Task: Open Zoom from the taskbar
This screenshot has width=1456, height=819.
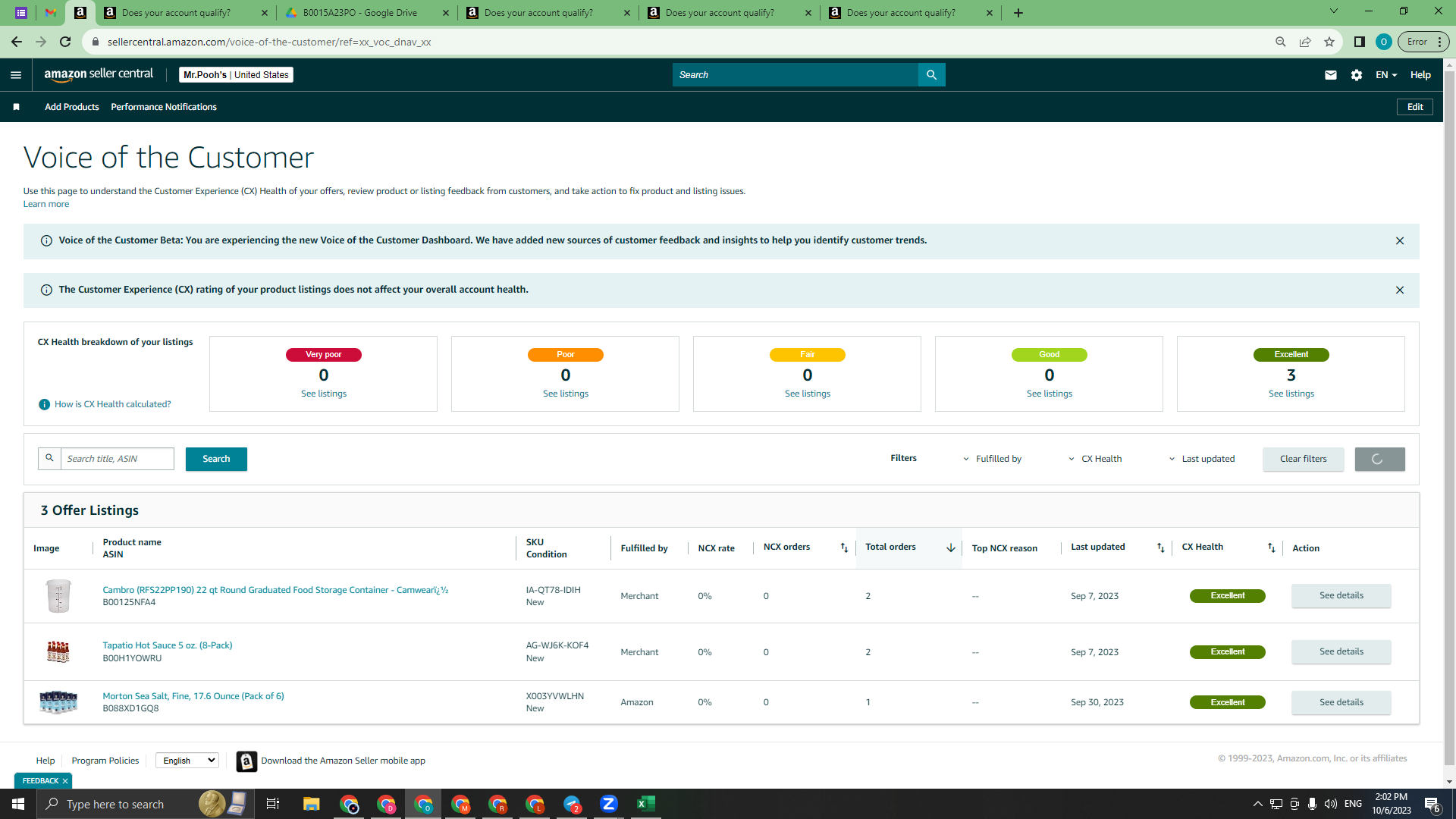Action: 609,804
